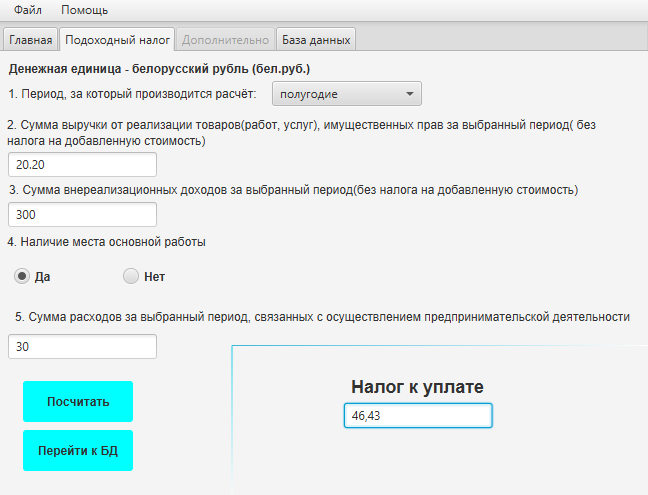Open the Файл menu

(28, 10)
